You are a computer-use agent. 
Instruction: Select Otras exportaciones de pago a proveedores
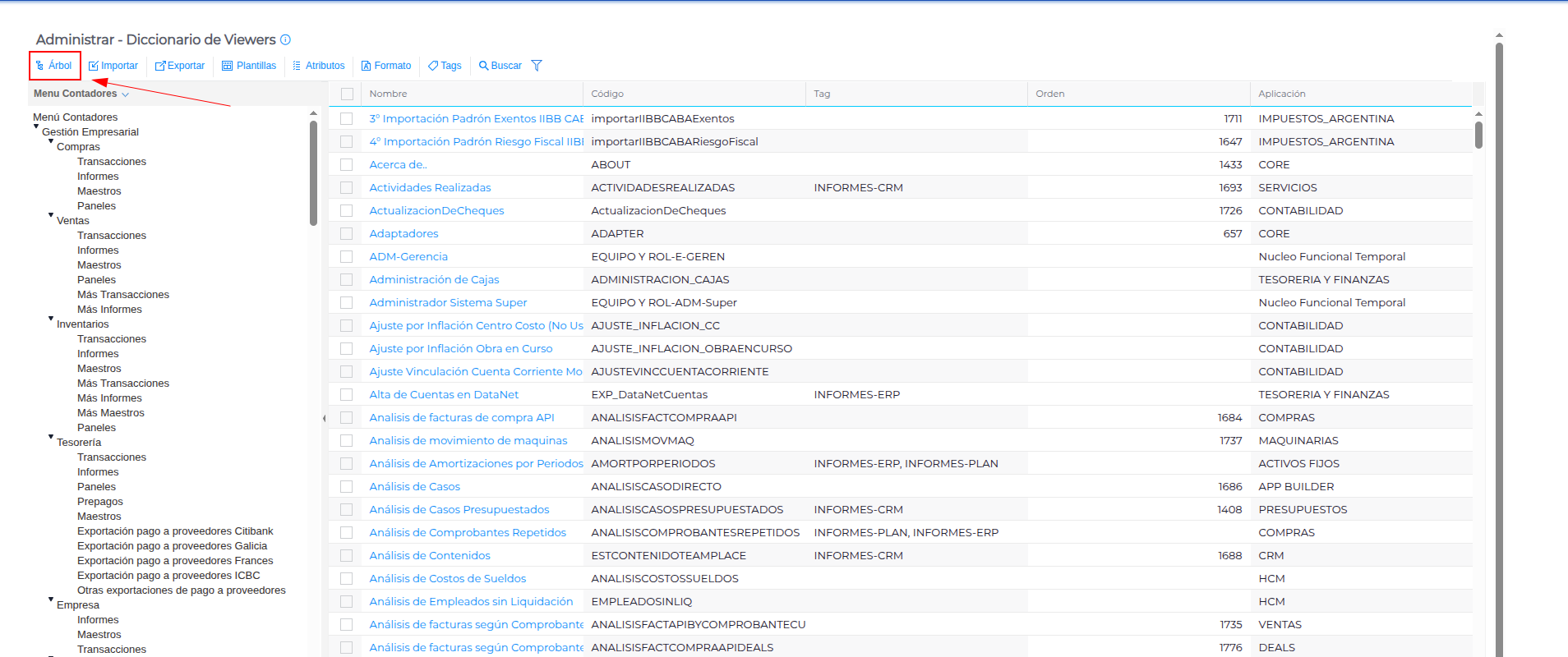(x=182, y=590)
